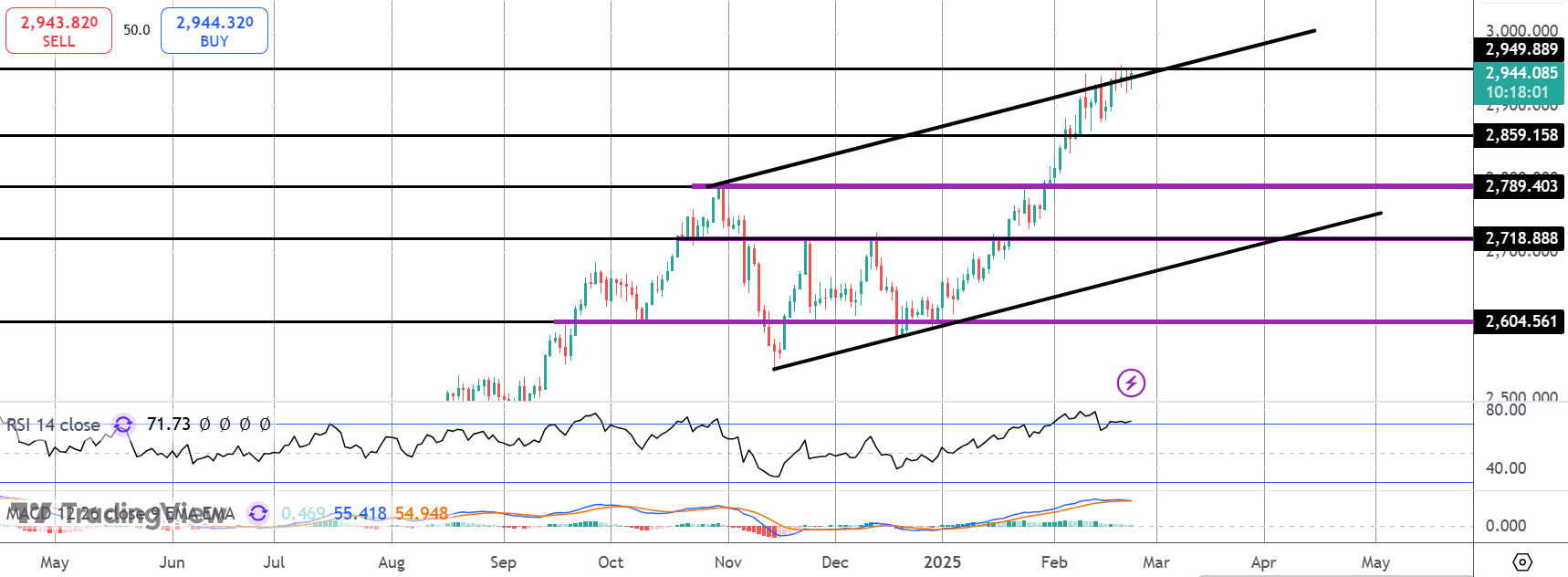Viewport: 1568px width, 577px height.
Task: Select the 2,789.403 horizontal line label
Action: [1521, 186]
